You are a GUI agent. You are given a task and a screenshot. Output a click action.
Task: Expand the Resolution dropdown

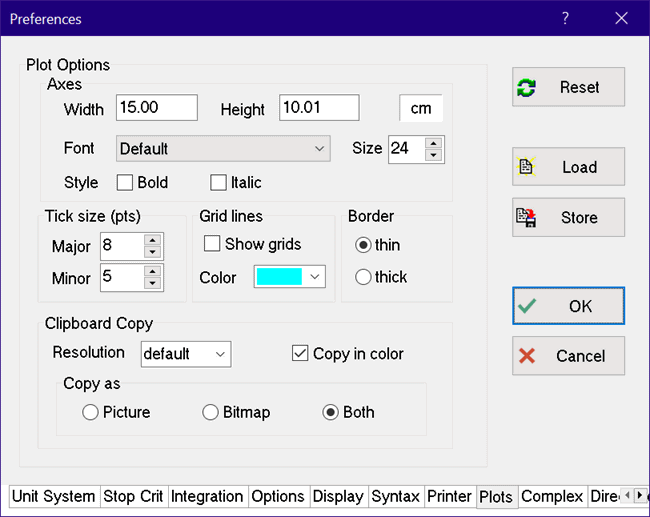pos(186,354)
